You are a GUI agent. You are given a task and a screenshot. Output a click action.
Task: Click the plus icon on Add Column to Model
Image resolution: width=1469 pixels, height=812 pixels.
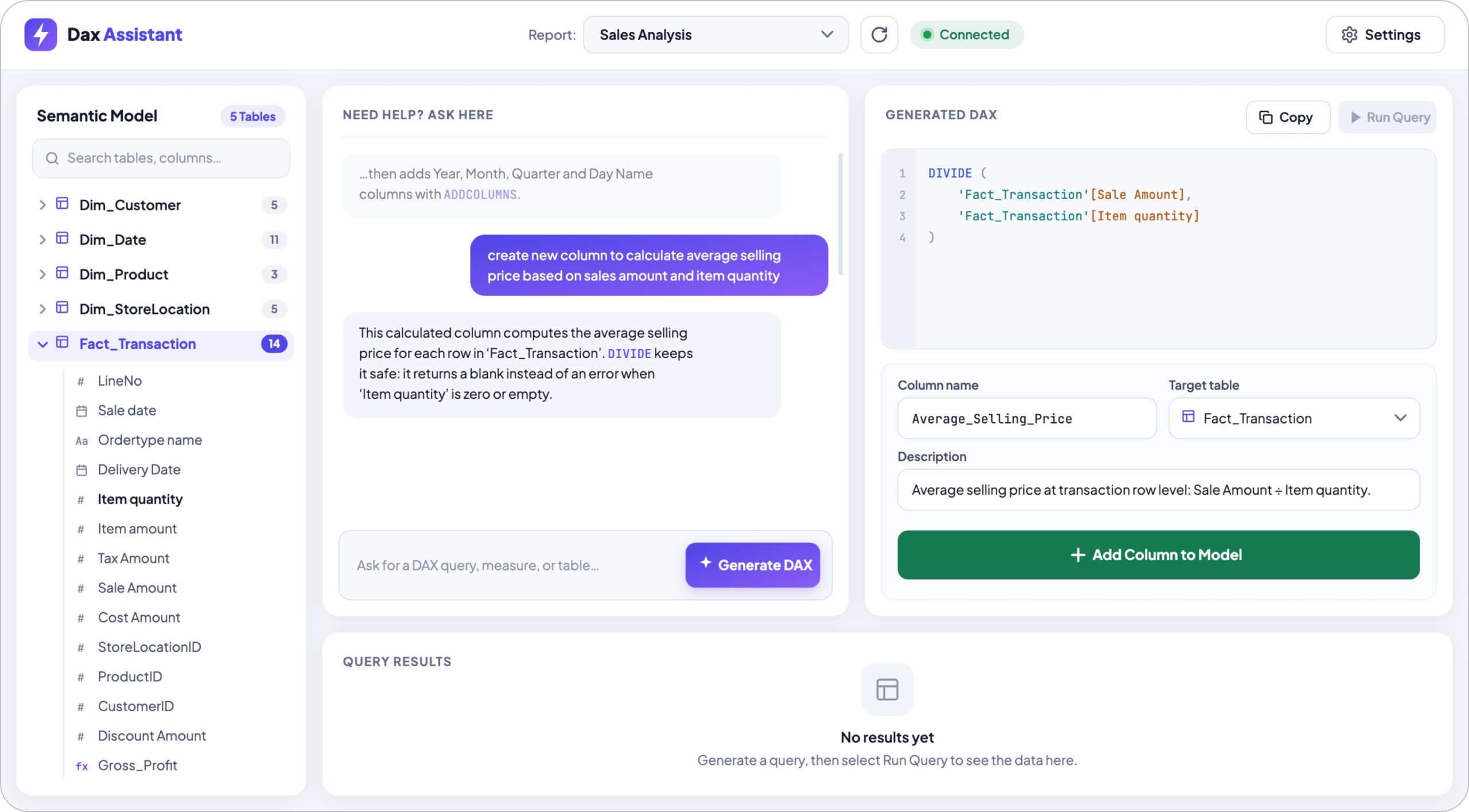(1078, 555)
